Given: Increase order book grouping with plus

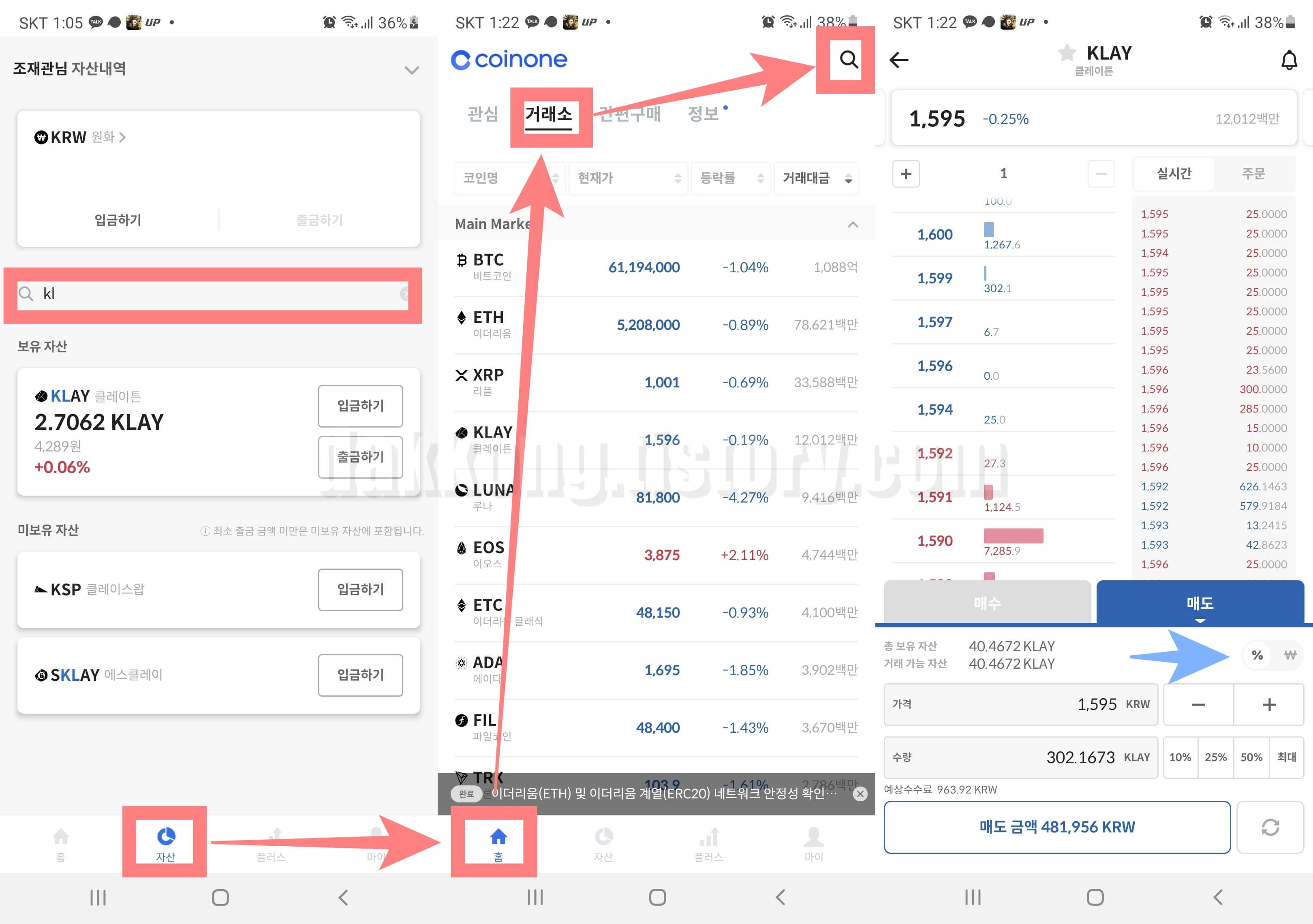Looking at the screenshot, I should (x=906, y=174).
